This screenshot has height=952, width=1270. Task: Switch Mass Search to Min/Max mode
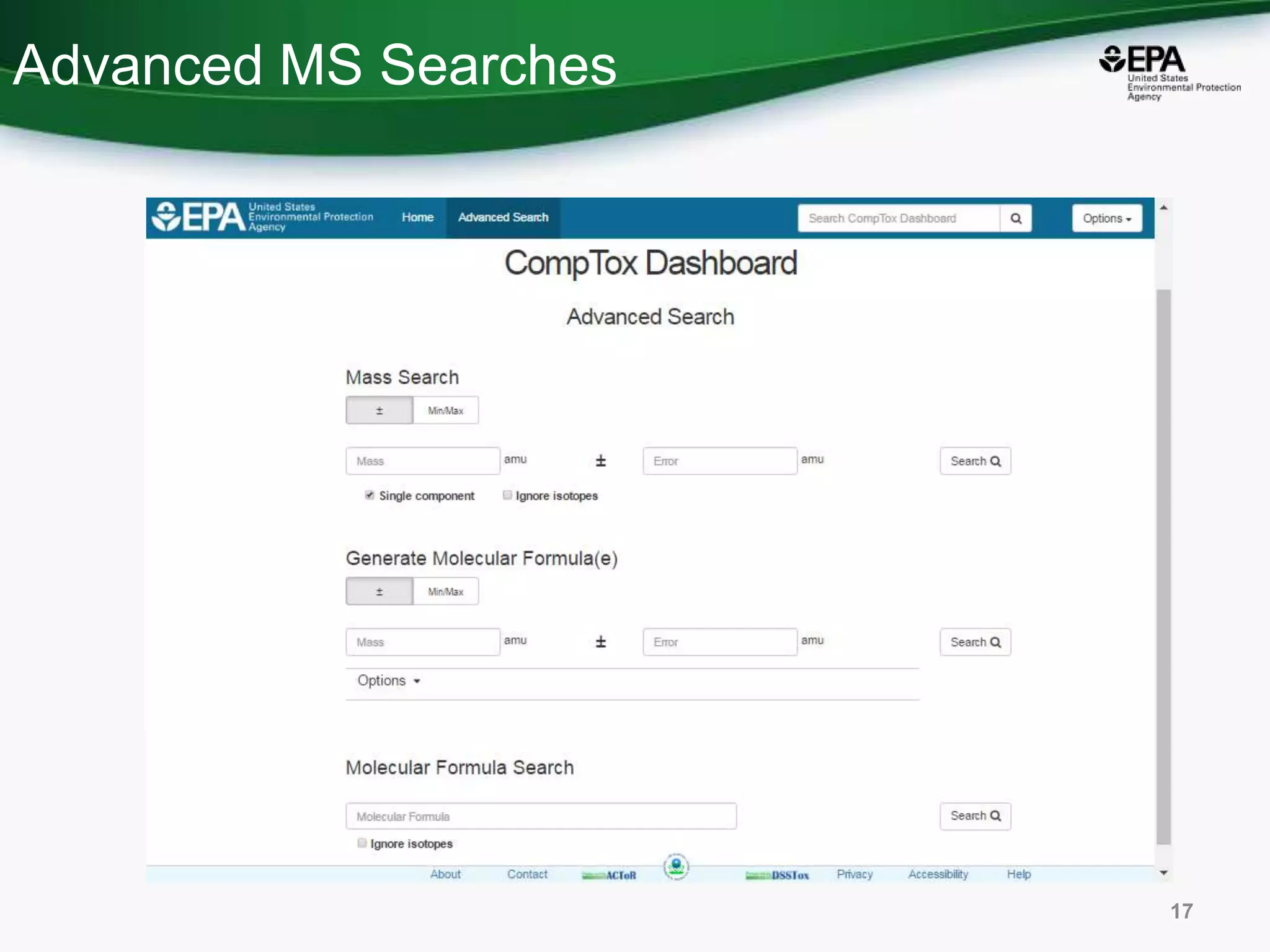[x=445, y=410]
